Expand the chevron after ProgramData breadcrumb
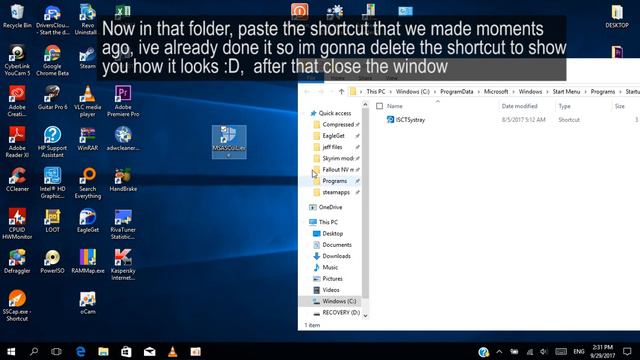The height and width of the screenshot is (360, 640). pyautogui.click(x=479, y=92)
